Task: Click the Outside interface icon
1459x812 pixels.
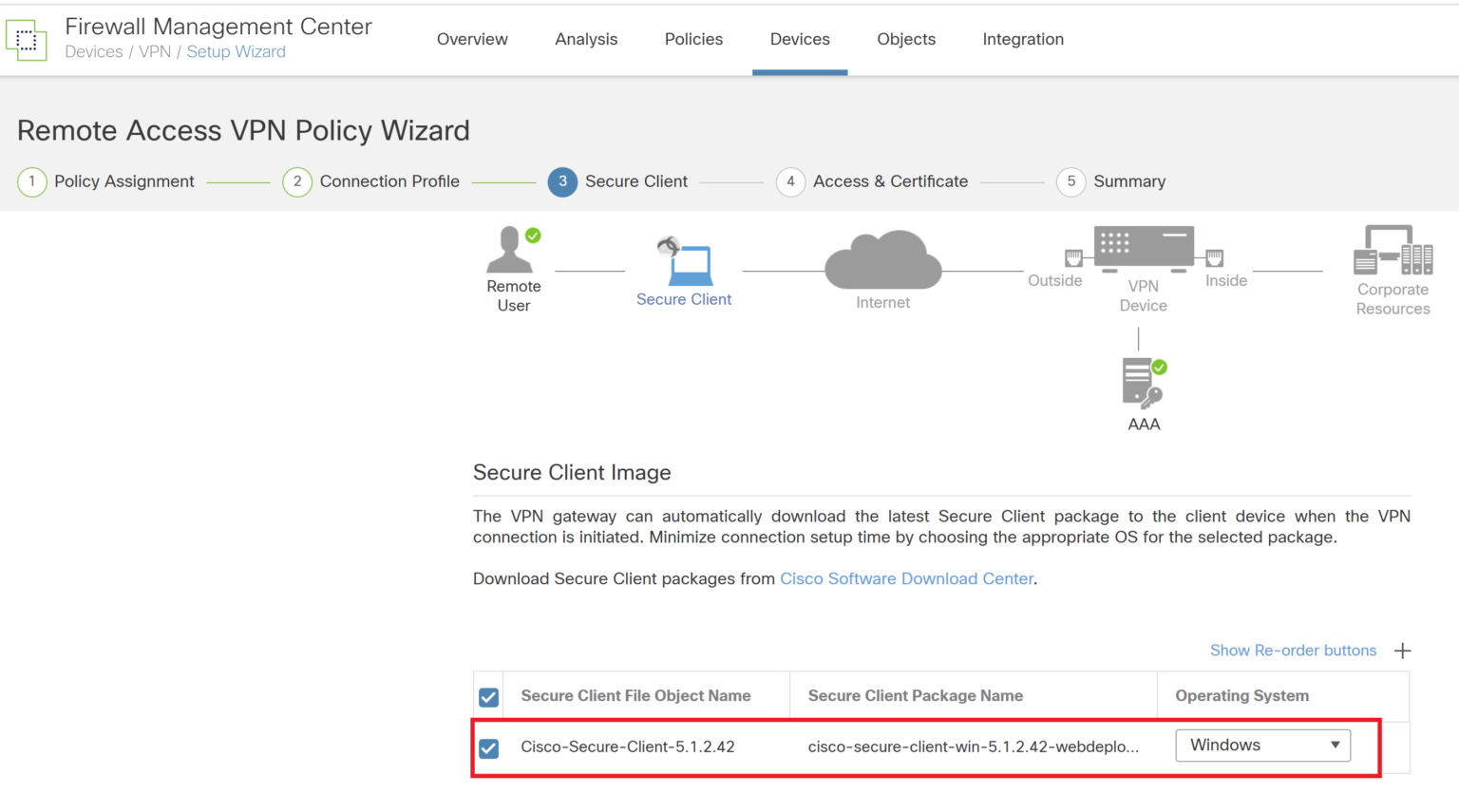Action: pyautogui.click(x=1073, y=256)
